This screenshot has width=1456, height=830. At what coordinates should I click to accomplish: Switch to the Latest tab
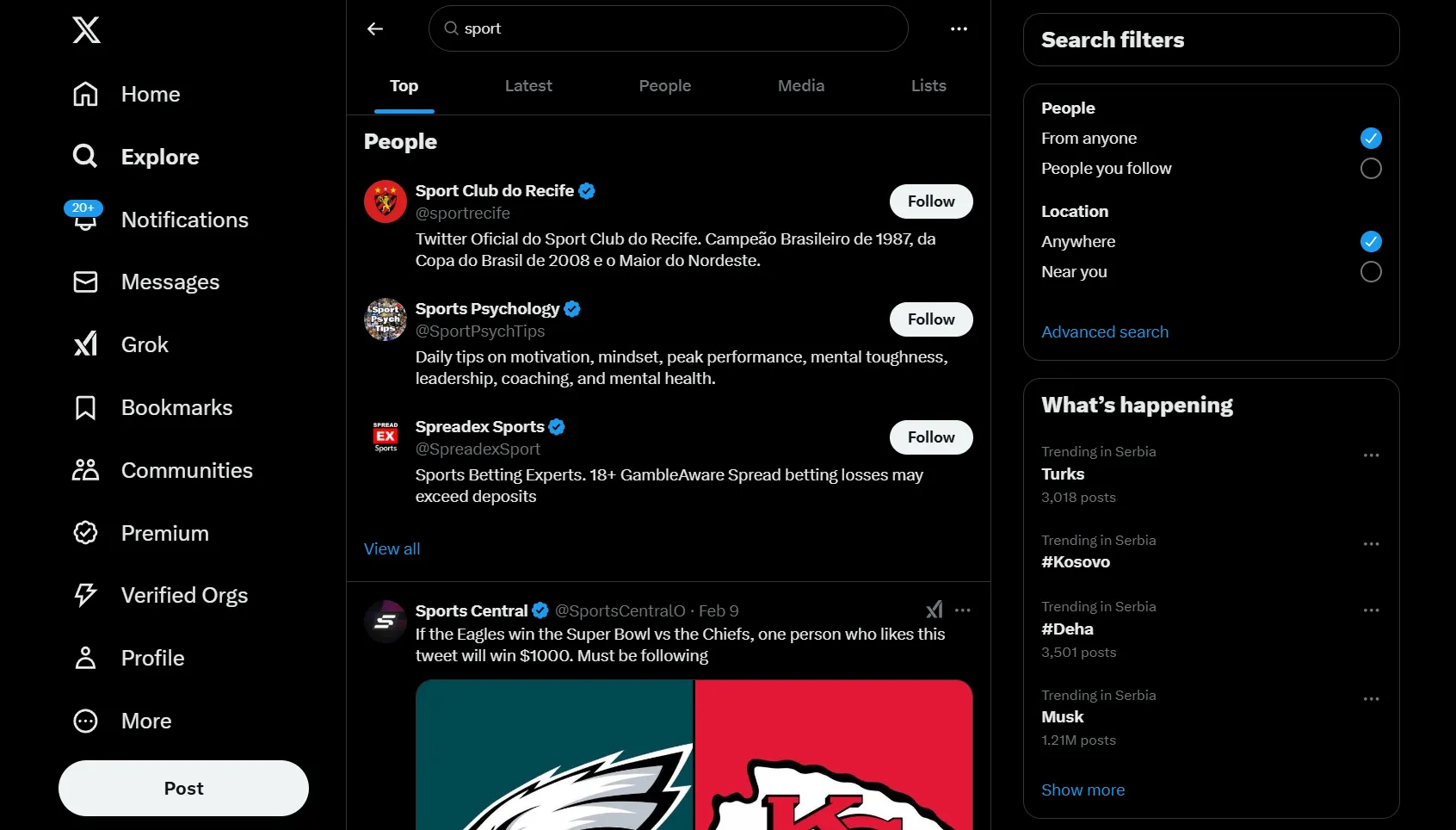pyautogui.click(x=528, y=86)
